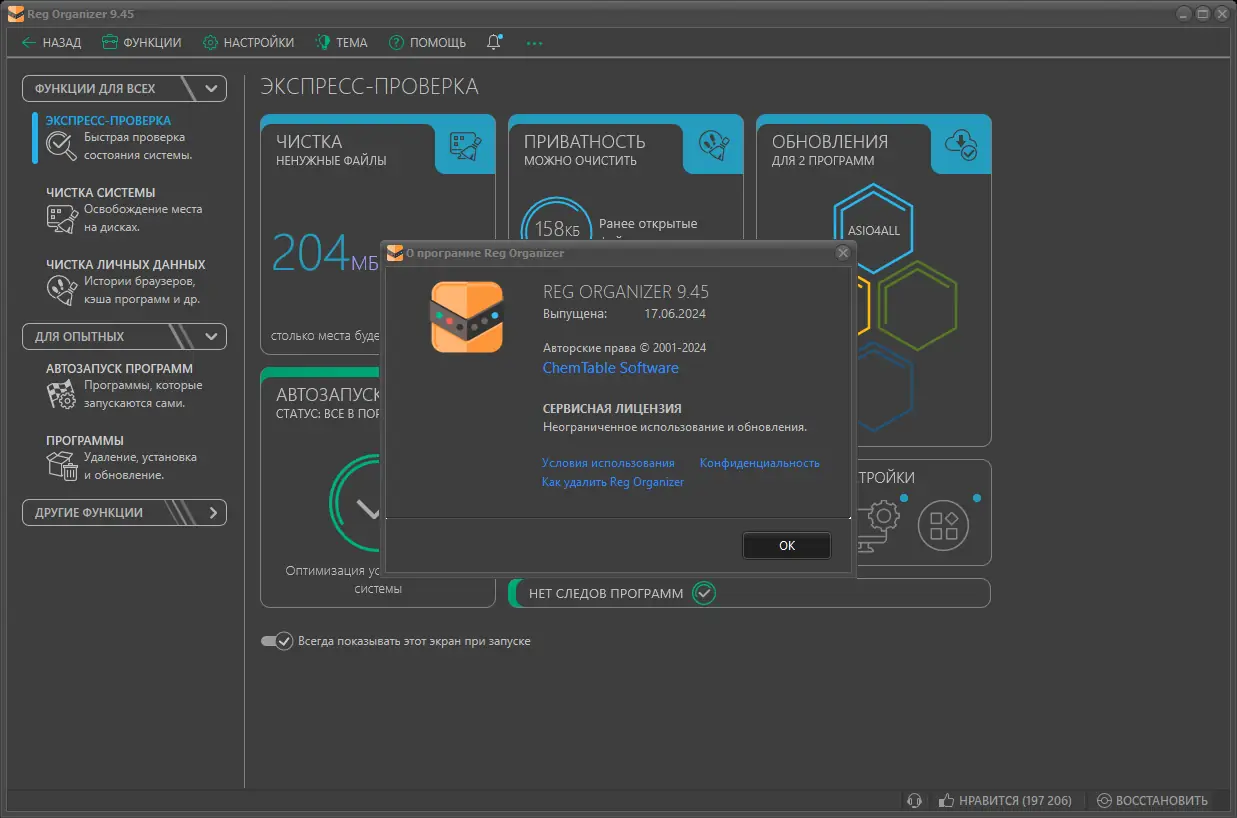The height and width of the screenshot is (818, 1237).
Task: Click the green hexagon in updates tile
Action: point(918,305)
